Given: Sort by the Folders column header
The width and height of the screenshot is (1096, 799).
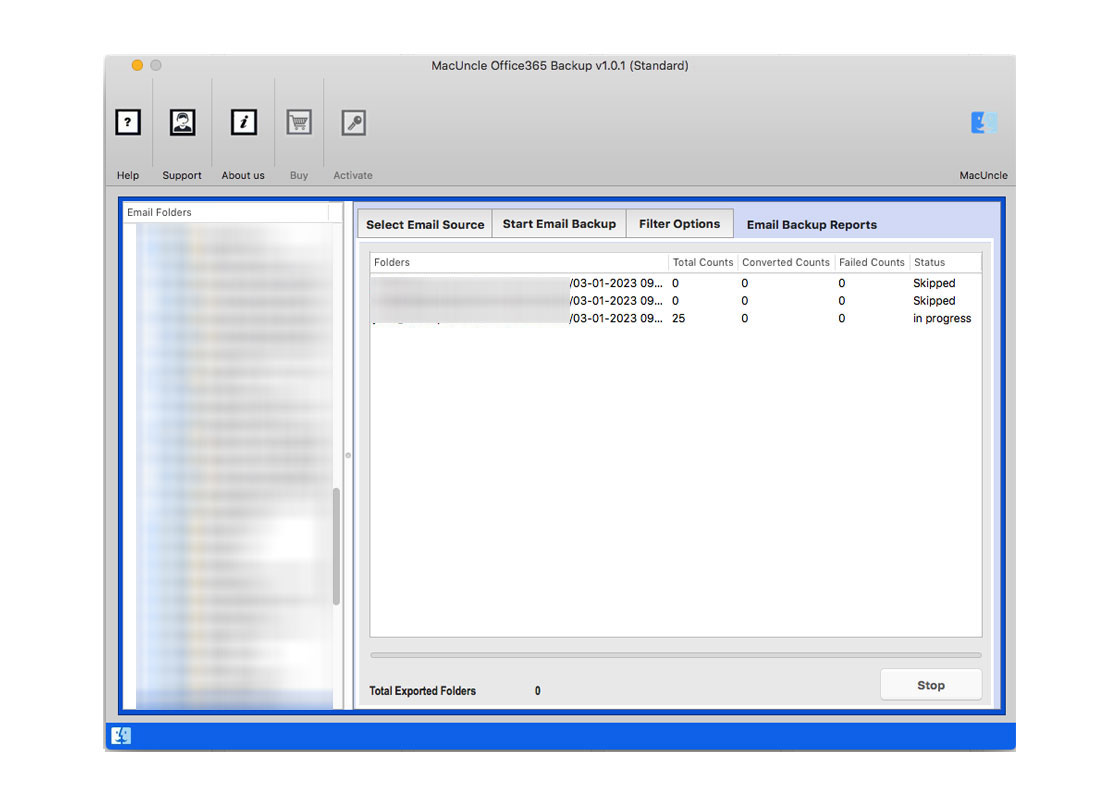Looking at the screenshot, I should 519,262.
